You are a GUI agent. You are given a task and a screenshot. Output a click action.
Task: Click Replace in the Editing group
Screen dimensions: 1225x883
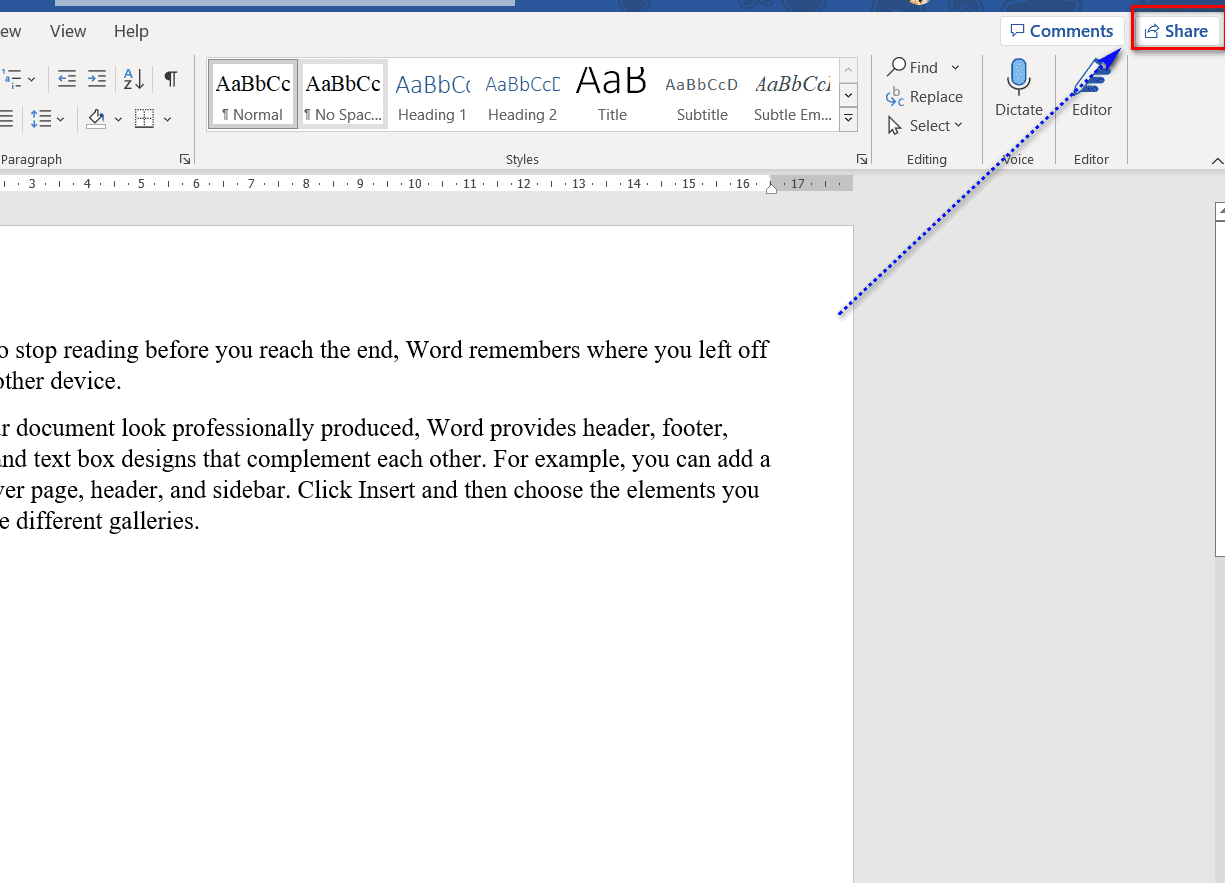tap(925, 97)
